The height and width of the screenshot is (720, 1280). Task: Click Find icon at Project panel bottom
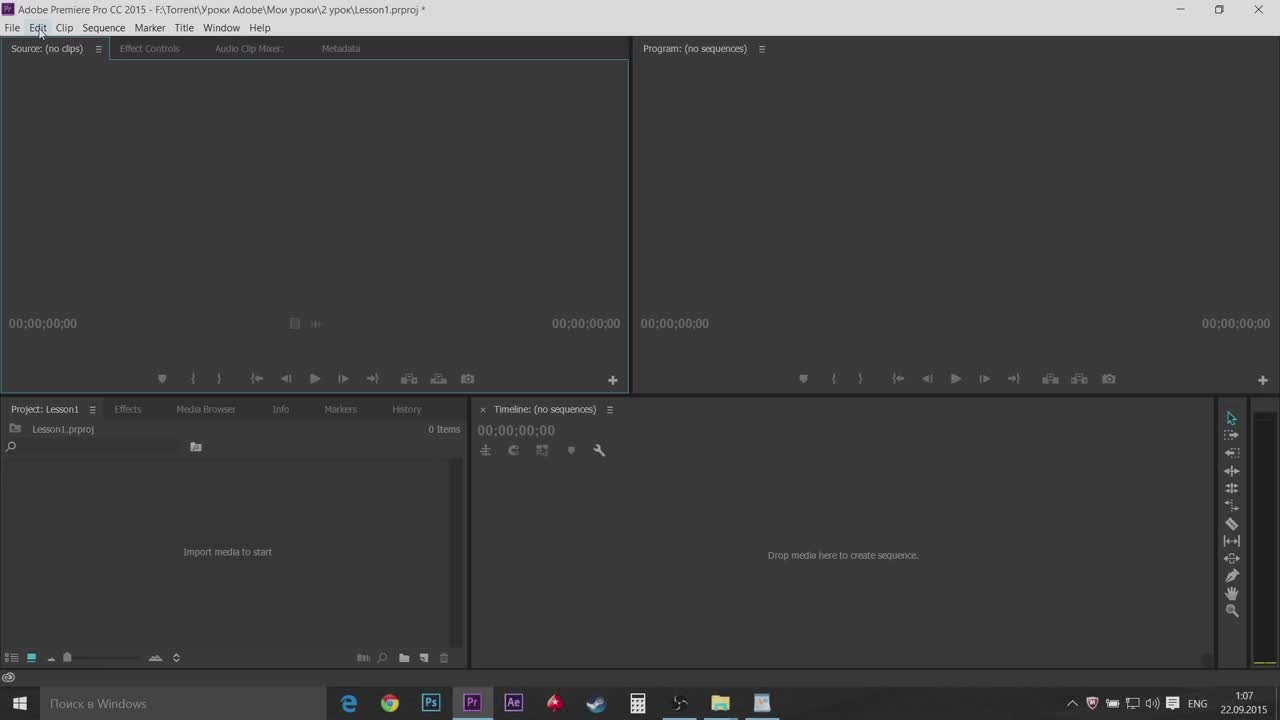pyautogui.click(x=382, y=658)
